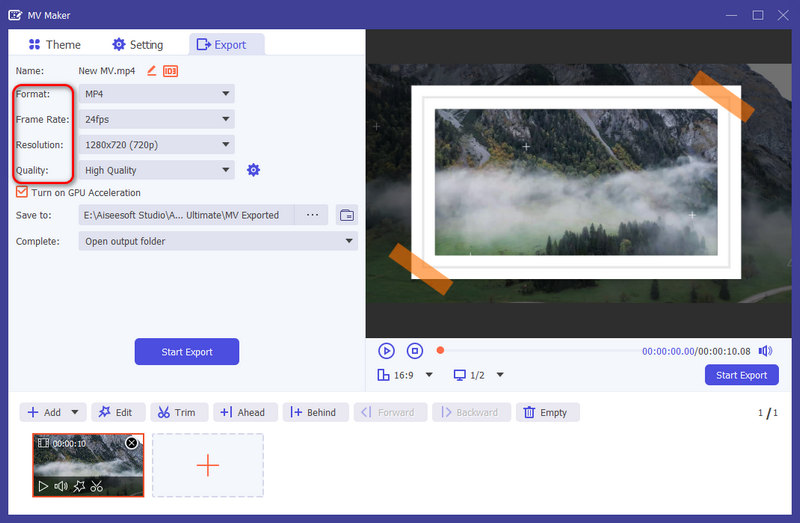The height and width of the screenshot is (523, 800).
Task: Toggle Turn on GPU Acceleration checkbox
Action: click(x=22, y=192)
